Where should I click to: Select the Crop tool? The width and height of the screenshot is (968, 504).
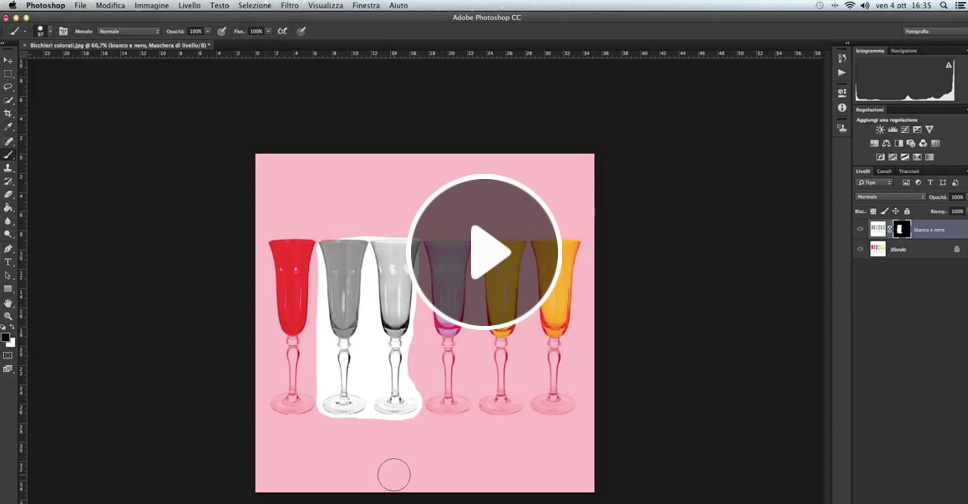(x=8, y=114)
